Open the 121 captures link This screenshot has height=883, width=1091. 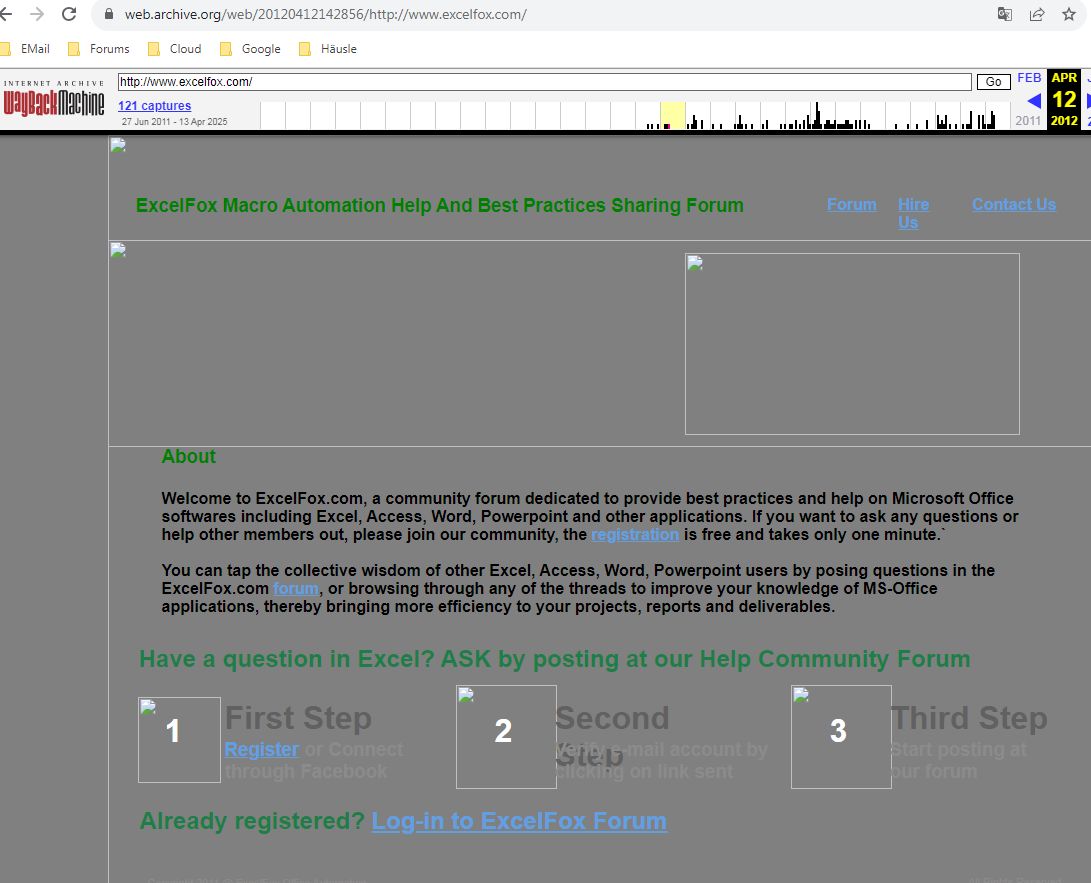tap(154, 106)
